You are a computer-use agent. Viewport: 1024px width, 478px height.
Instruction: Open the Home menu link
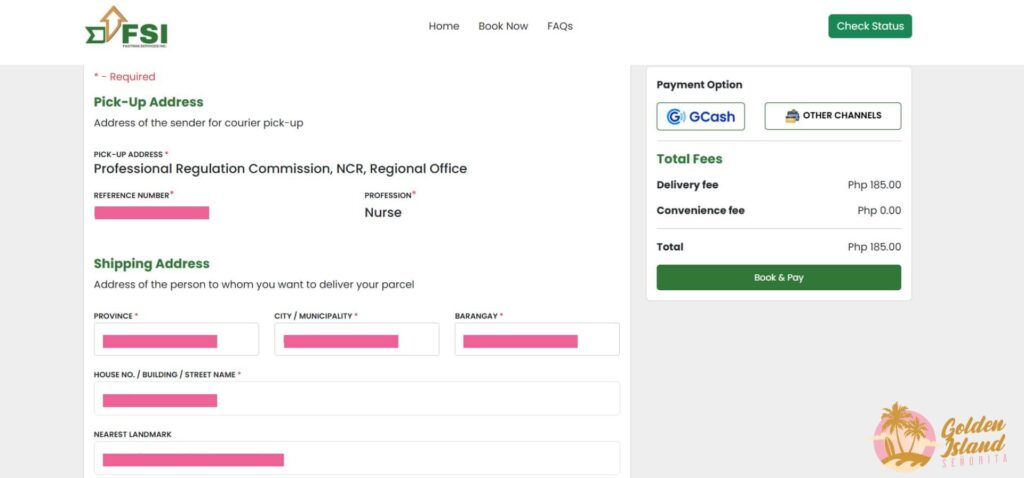click(x=443, y=26)
